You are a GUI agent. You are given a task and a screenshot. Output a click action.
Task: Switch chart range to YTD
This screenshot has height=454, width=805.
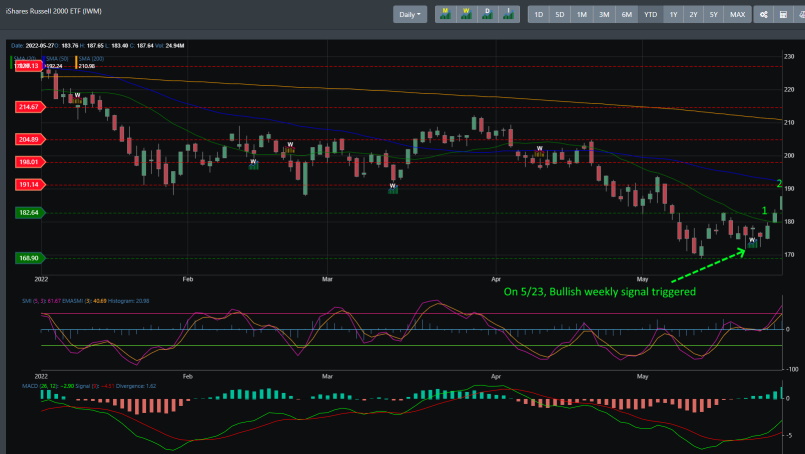[650, 14]
